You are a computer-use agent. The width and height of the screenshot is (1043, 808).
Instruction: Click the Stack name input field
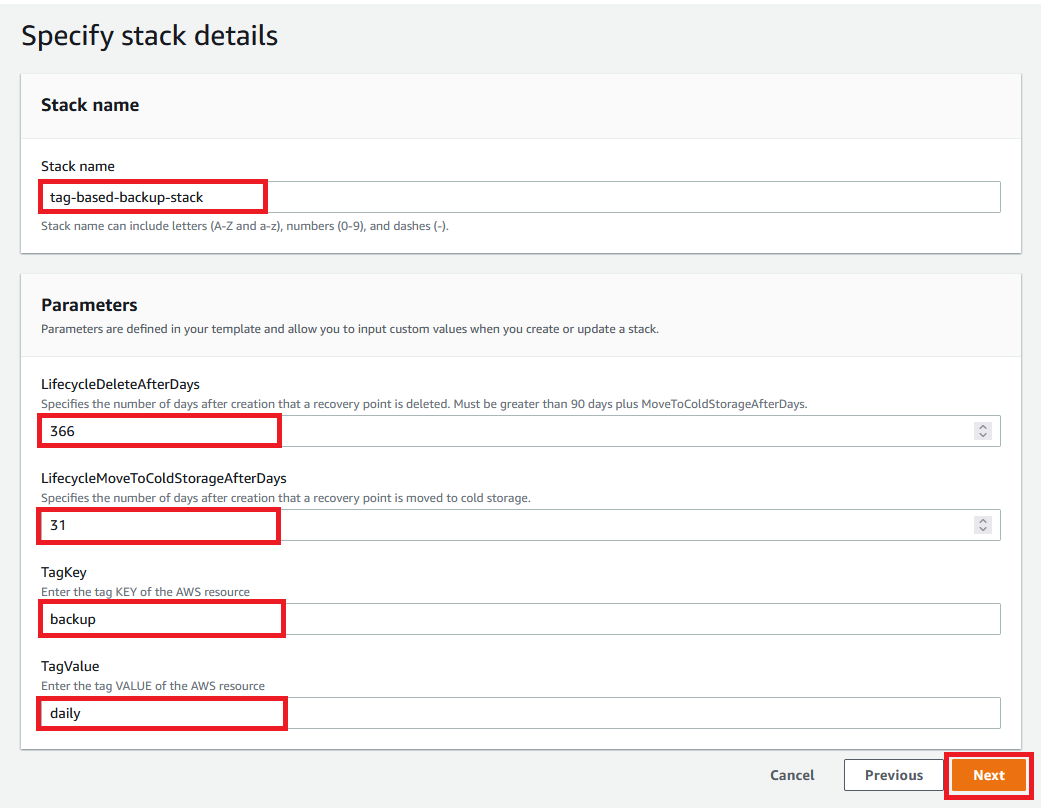[x=520, y=197]
